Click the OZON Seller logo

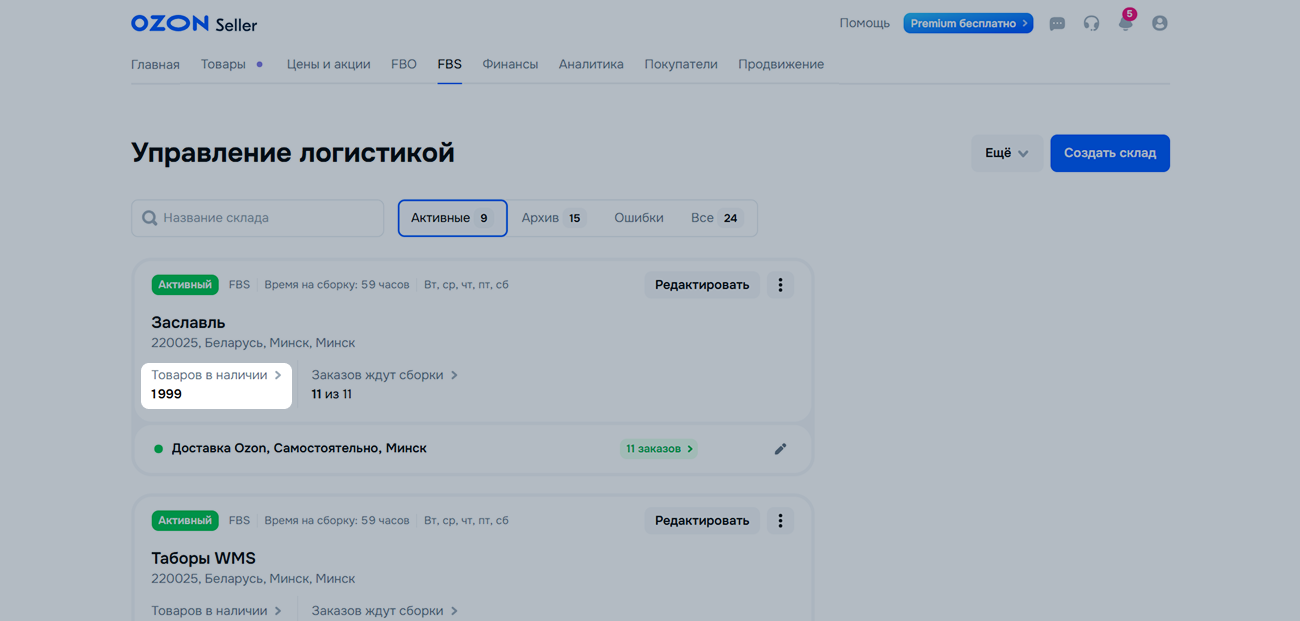[x=193, y=23]
